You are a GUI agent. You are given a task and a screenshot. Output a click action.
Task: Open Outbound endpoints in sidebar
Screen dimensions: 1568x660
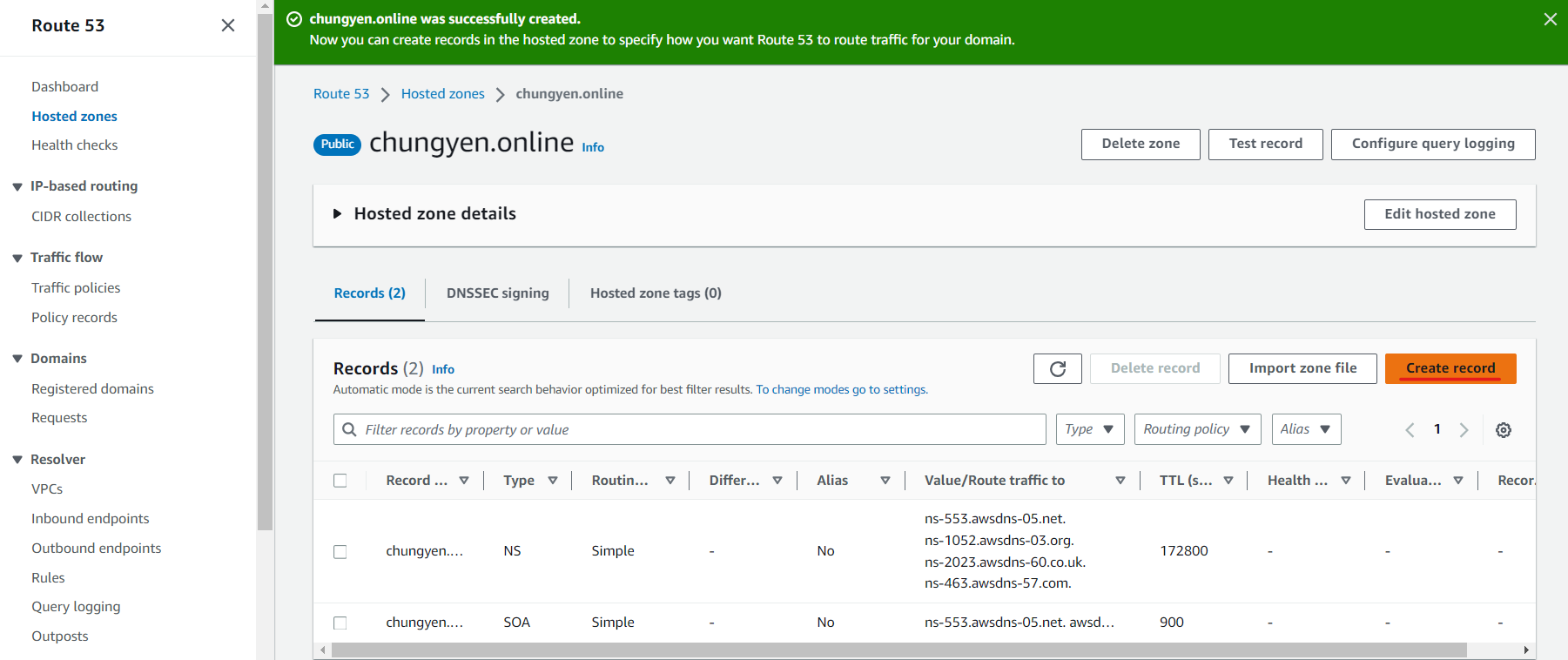(x=97, y=549)
